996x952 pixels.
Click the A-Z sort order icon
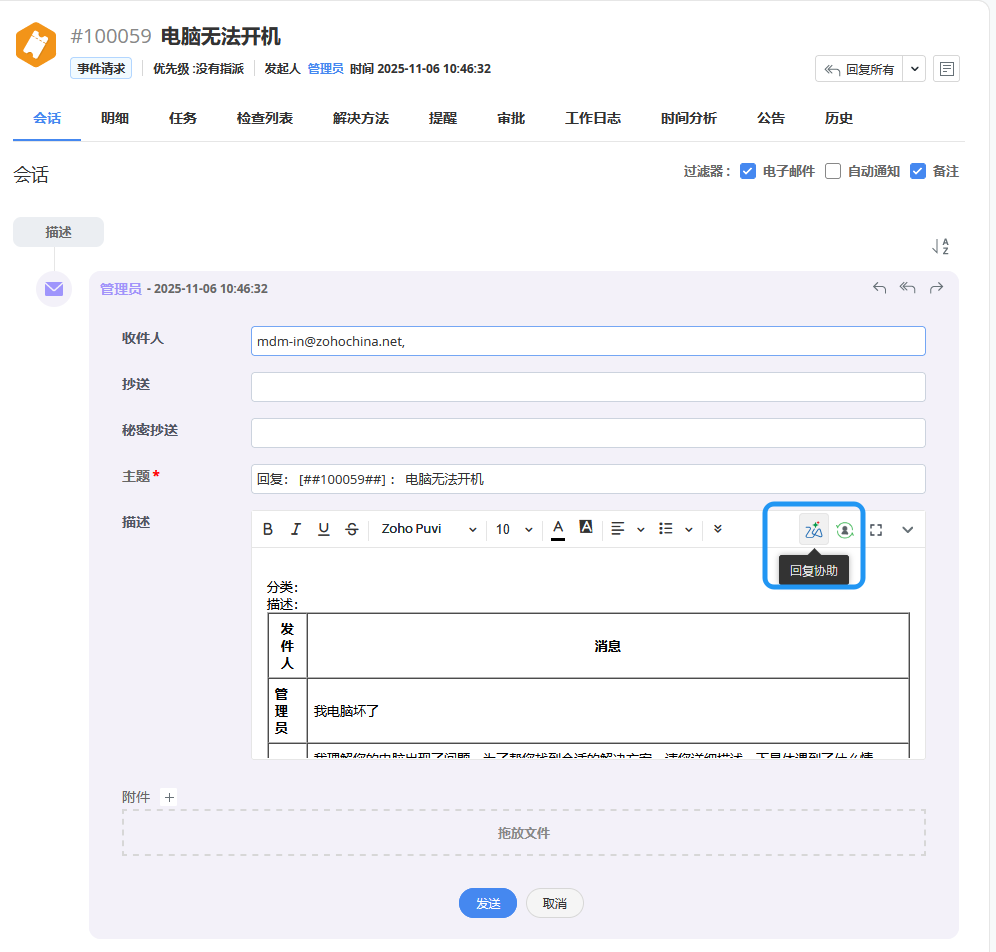(x=940, y=246)
